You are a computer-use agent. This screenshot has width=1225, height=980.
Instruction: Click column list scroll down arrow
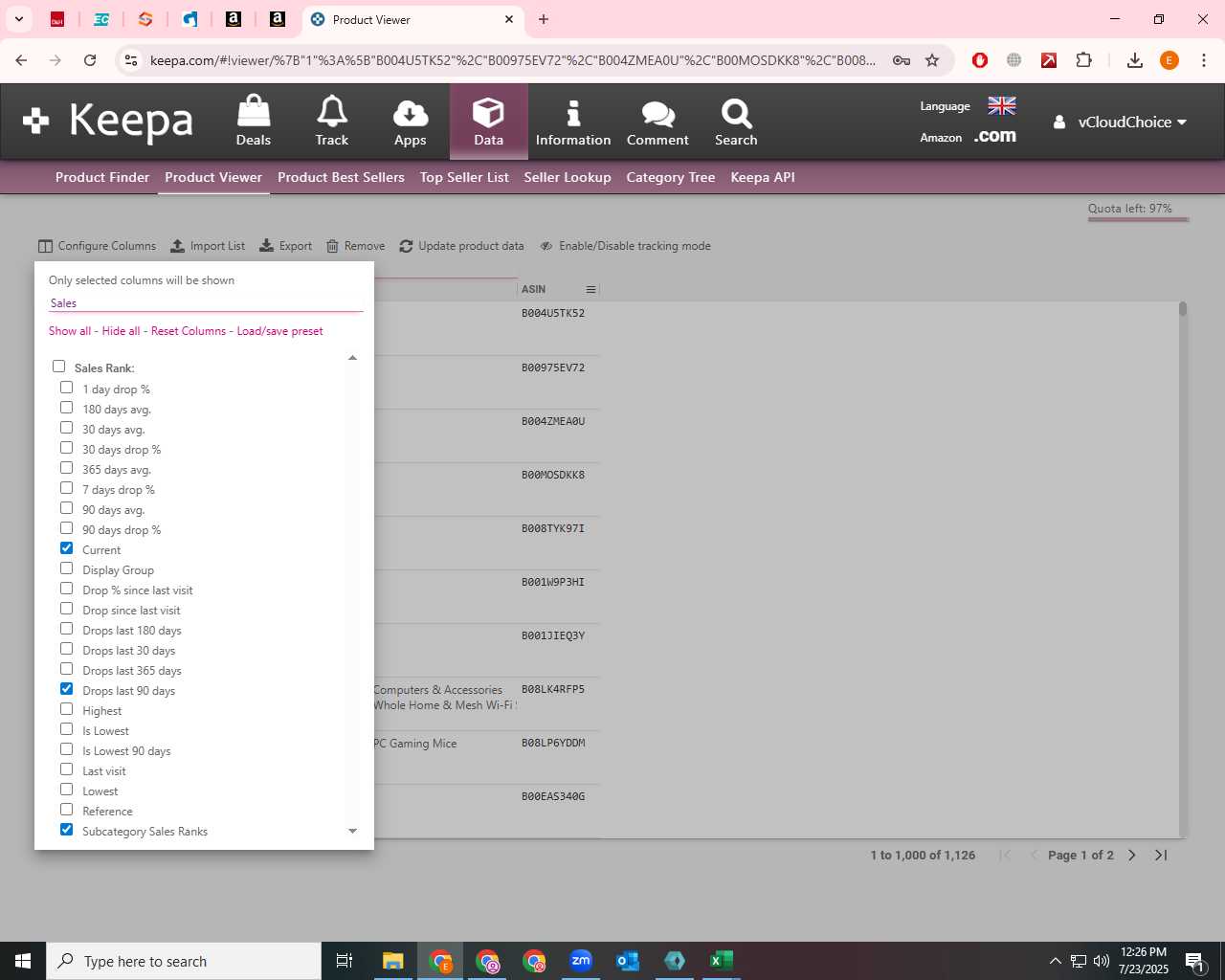[352, 831]
